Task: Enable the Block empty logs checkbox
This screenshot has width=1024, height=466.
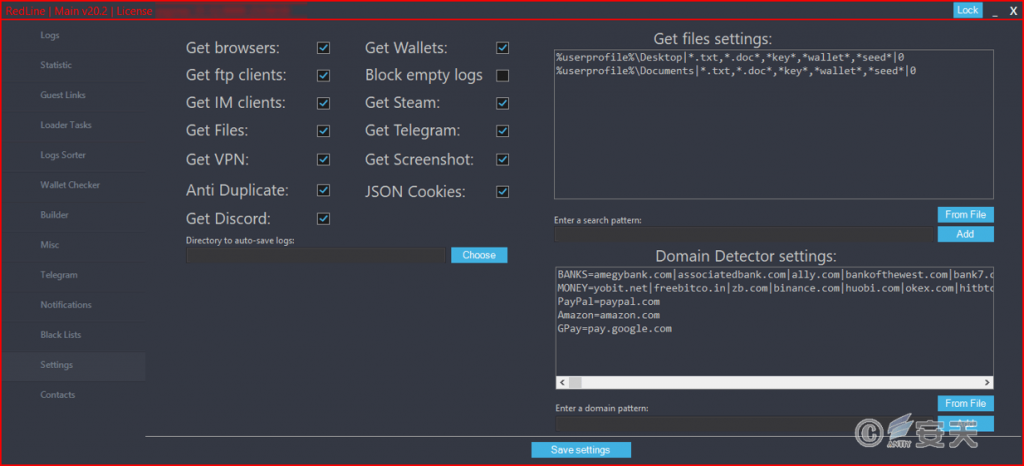Action: pos(502,76)
